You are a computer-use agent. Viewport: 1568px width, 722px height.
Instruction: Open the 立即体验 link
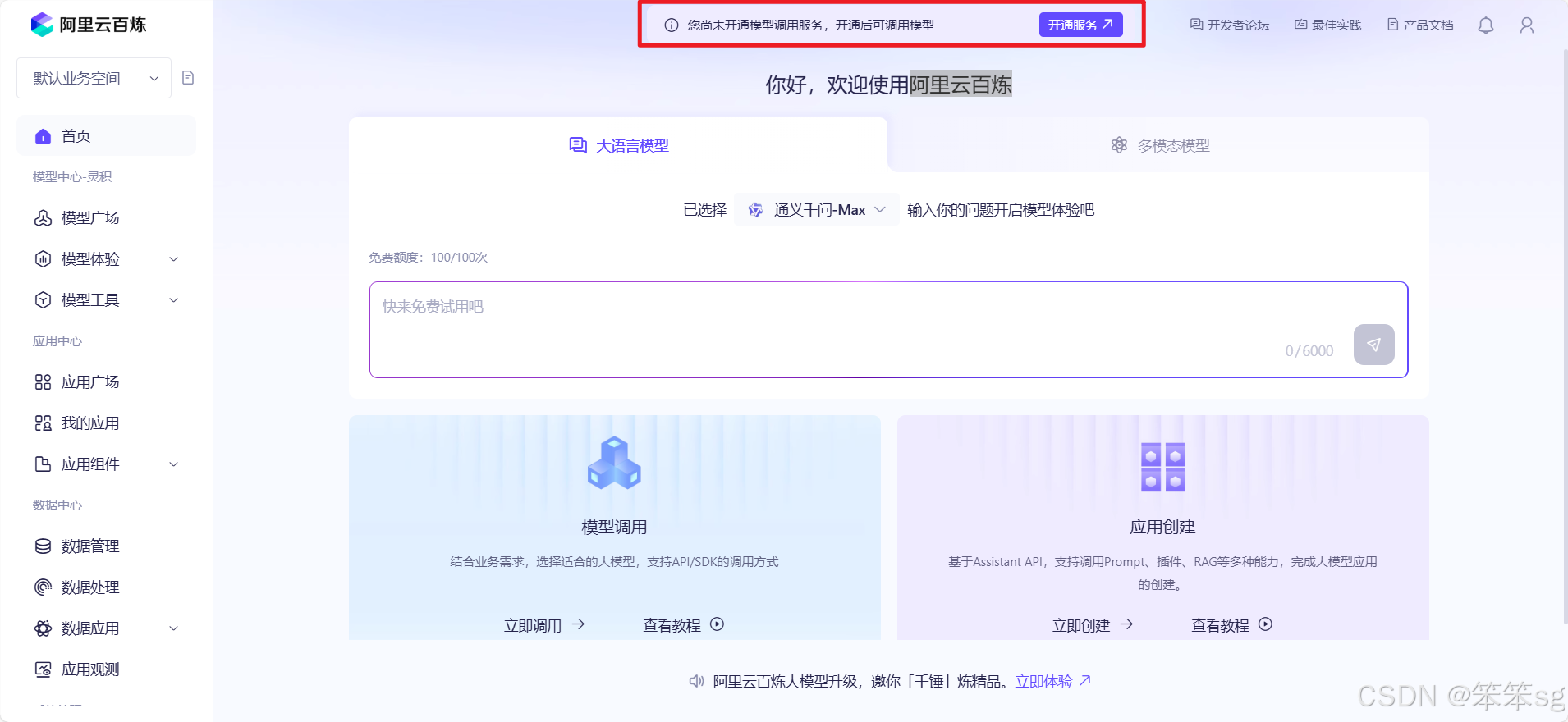pyautogui.click(x=1052, y=681)
